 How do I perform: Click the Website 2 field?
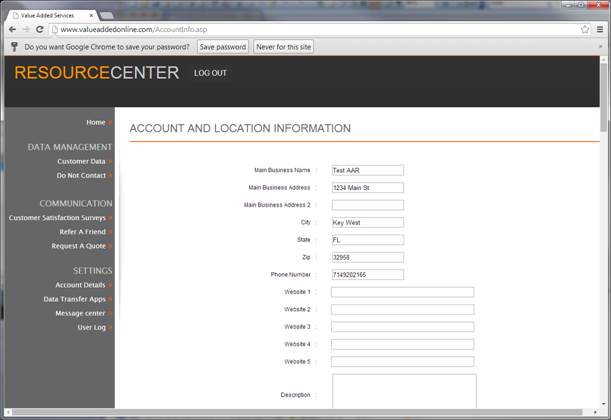click(x=403, y=309)
